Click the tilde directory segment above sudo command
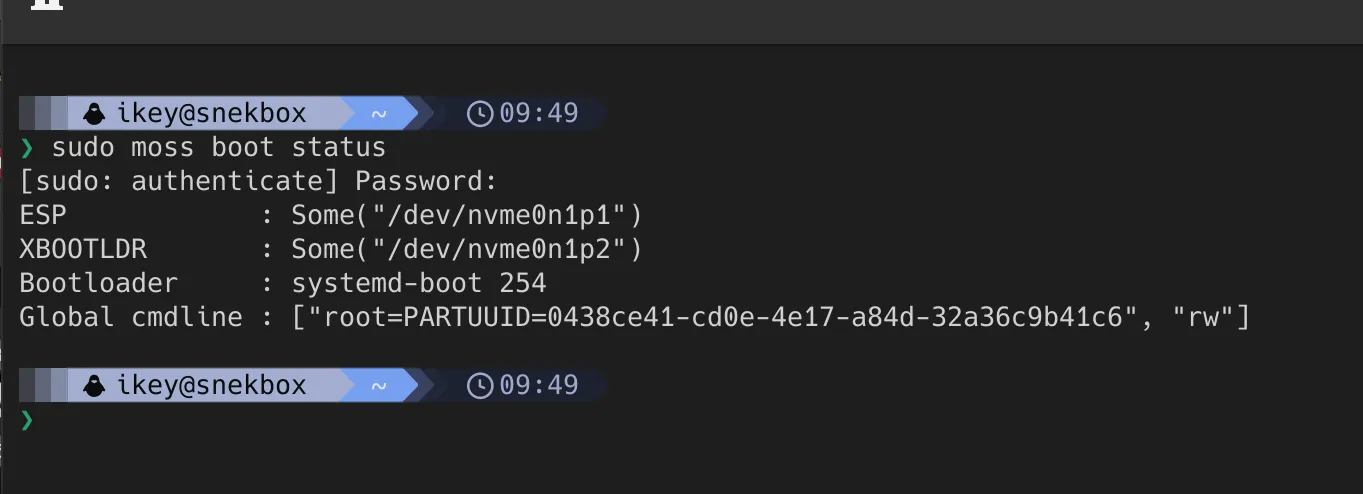 click(x=379, y=114)
